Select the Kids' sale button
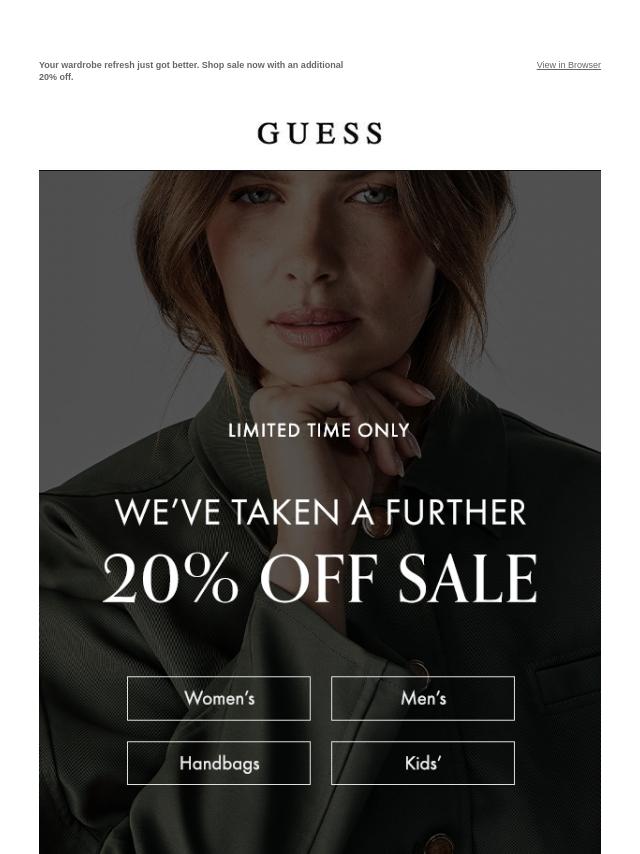Image resolution: width=640 pixels, height=854 pixels. [x=423, y=762]
